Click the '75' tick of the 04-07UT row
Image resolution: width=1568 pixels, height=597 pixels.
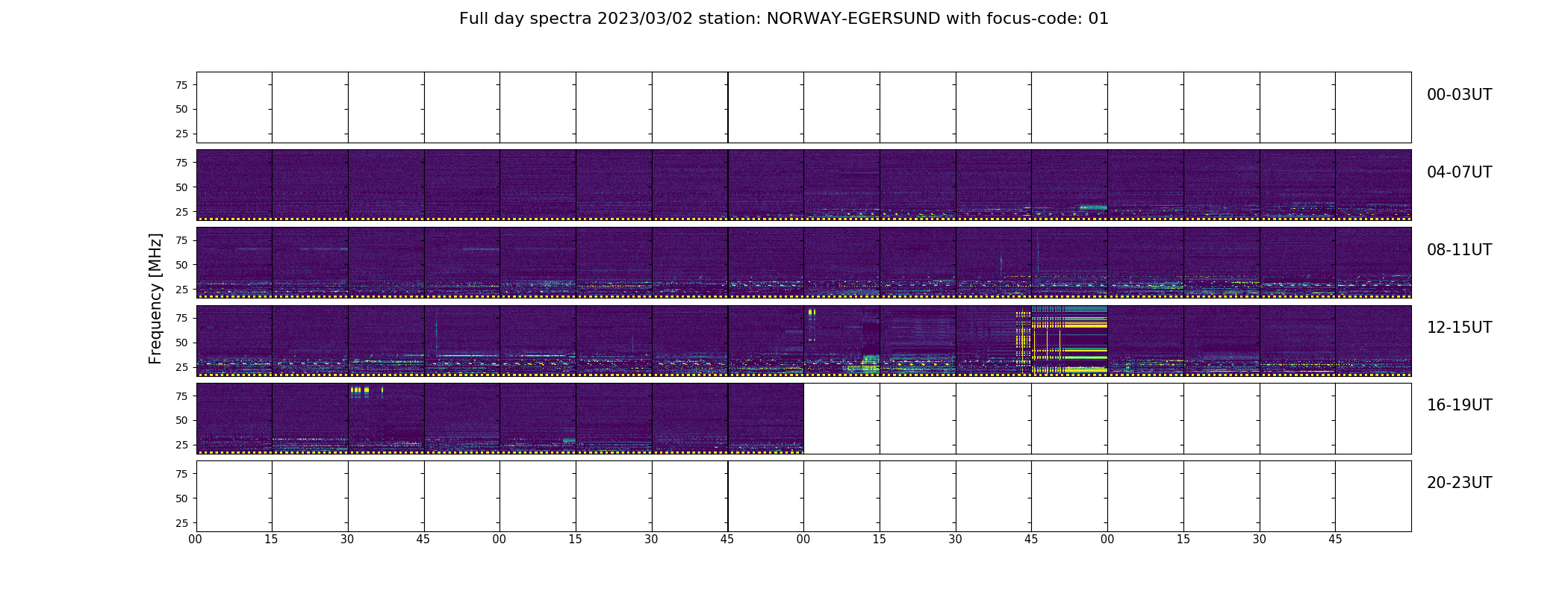point(181,163)
